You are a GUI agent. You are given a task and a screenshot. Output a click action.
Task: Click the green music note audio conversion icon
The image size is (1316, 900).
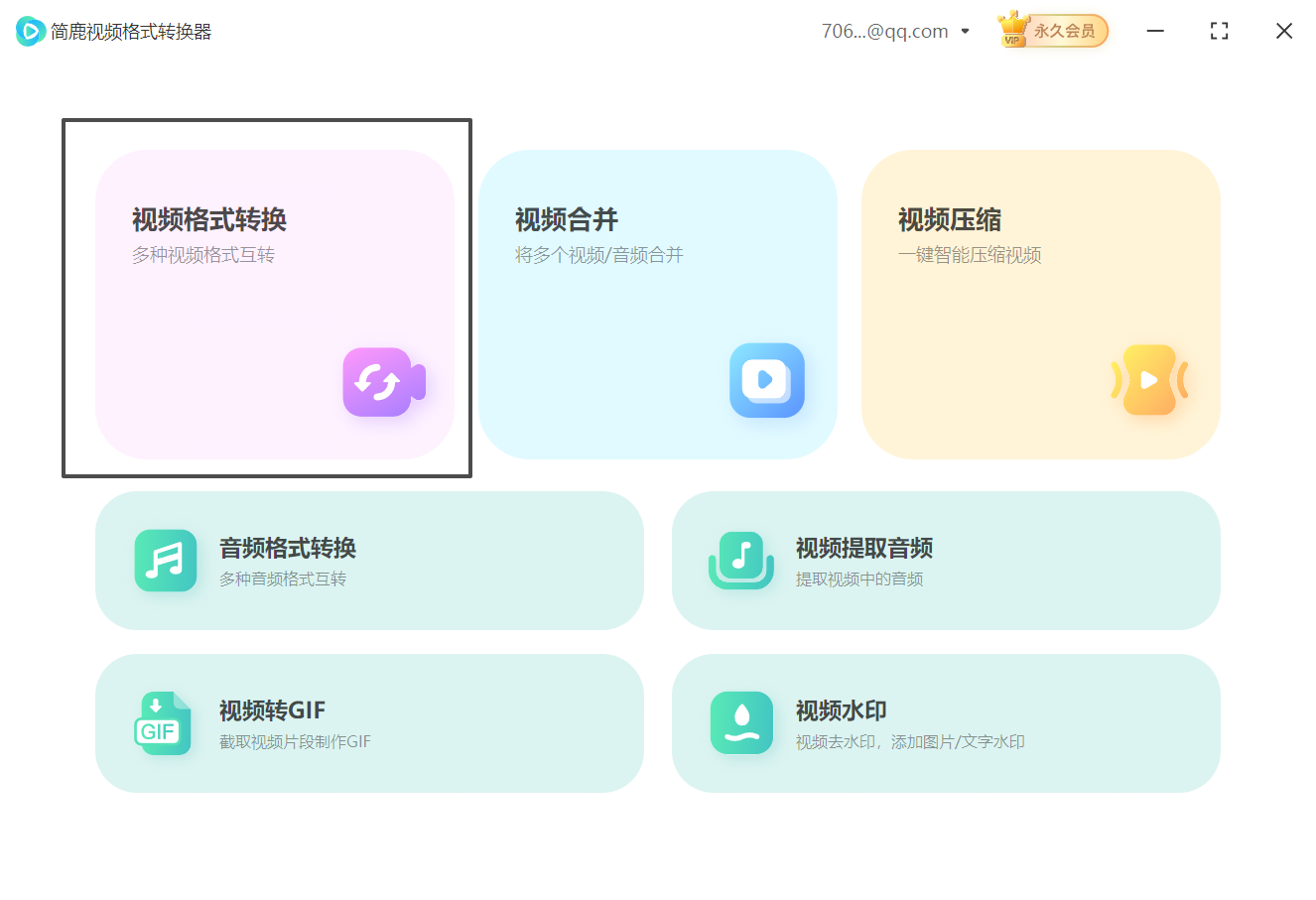point(165,561)
